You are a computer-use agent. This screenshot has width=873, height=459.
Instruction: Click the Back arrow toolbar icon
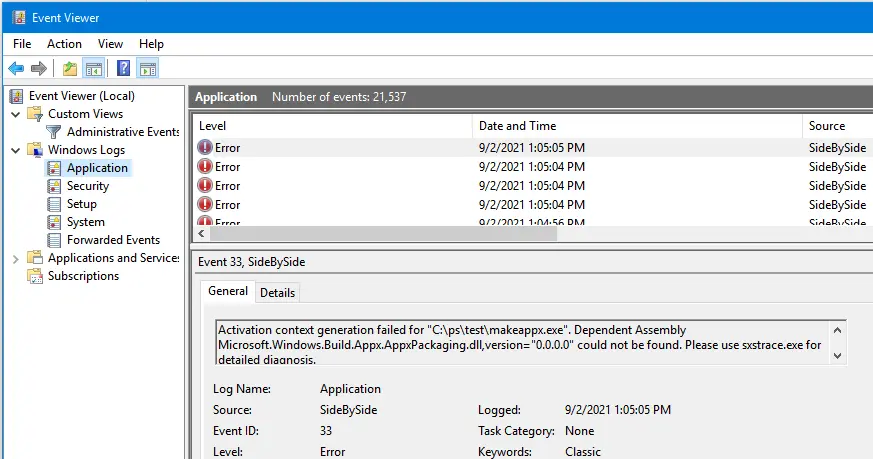pyautogui.click(x=16, y=69)
